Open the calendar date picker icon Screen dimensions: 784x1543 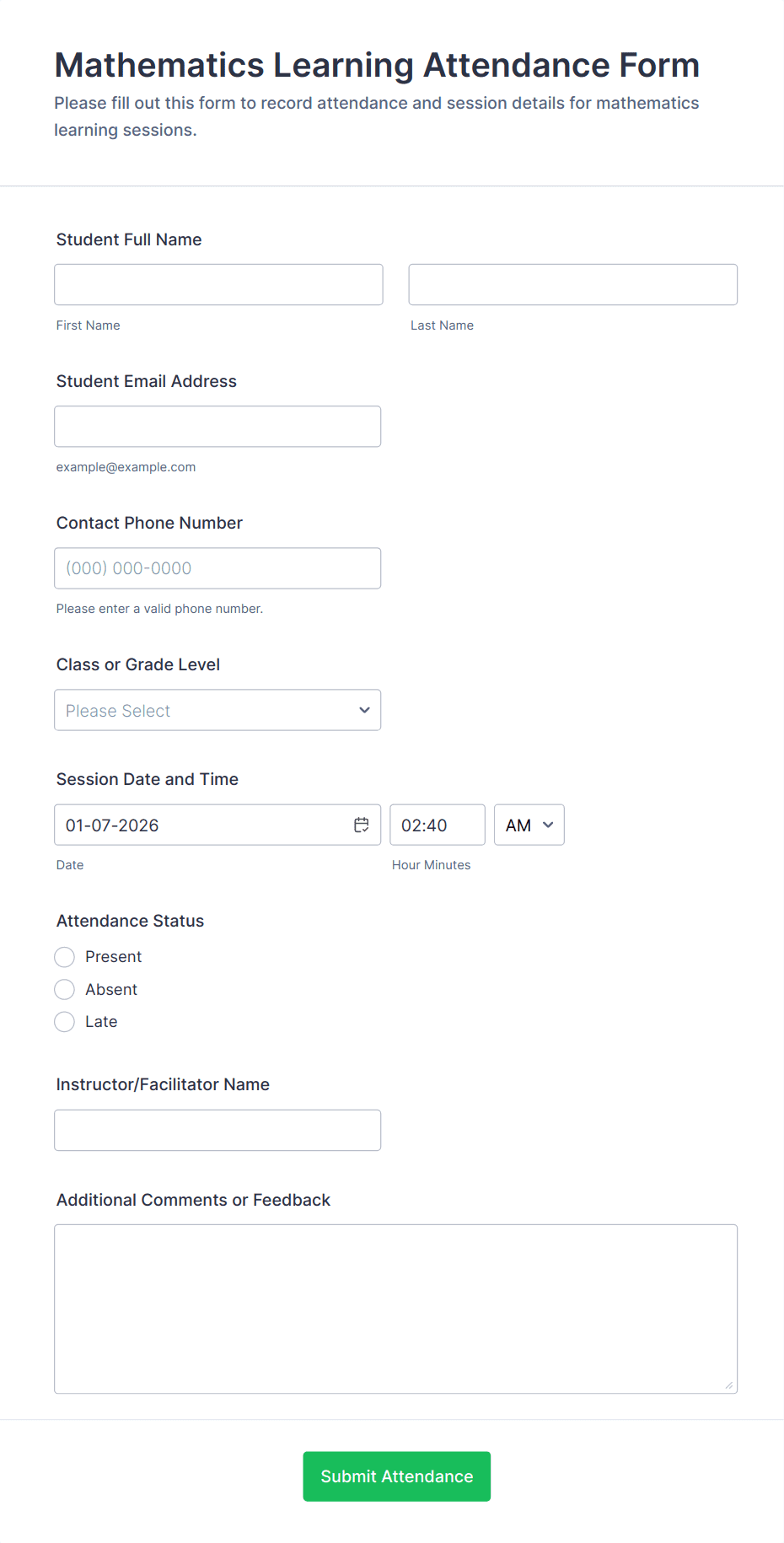[x=362, y=825]
